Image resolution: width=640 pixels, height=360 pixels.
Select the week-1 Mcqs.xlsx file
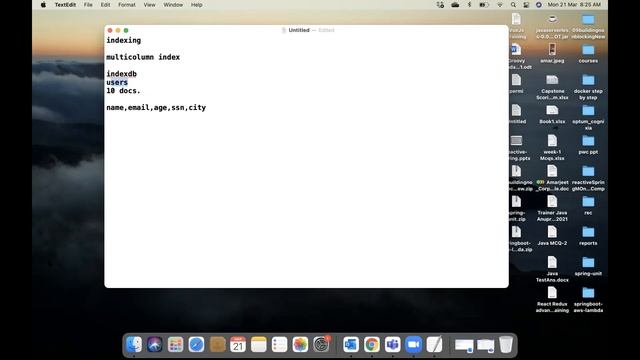[552, 147]
